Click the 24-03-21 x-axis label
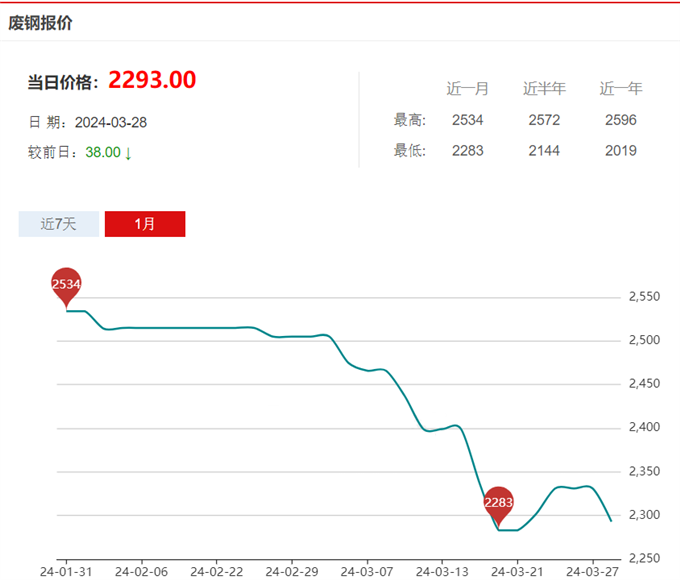The image size is (680, 580). coord(517,572)
